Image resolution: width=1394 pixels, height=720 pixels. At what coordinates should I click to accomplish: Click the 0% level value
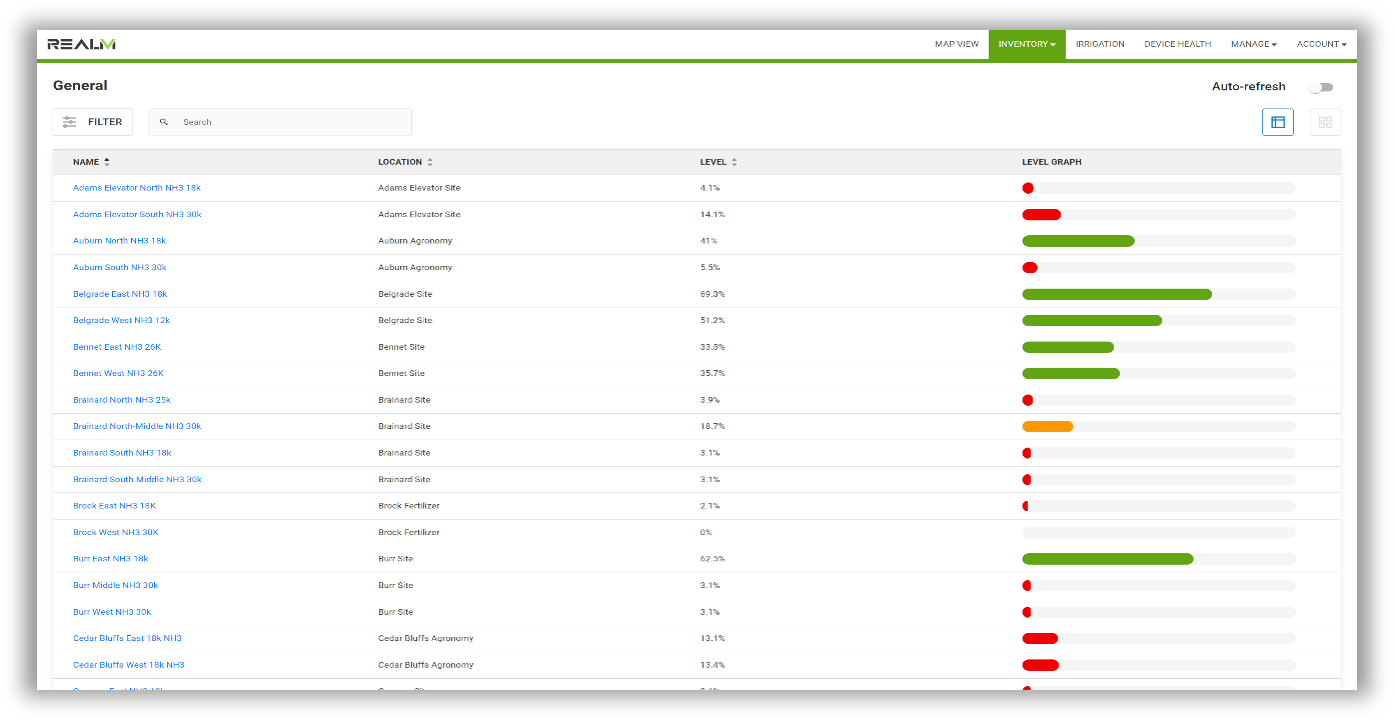click(x=706, y=532)
